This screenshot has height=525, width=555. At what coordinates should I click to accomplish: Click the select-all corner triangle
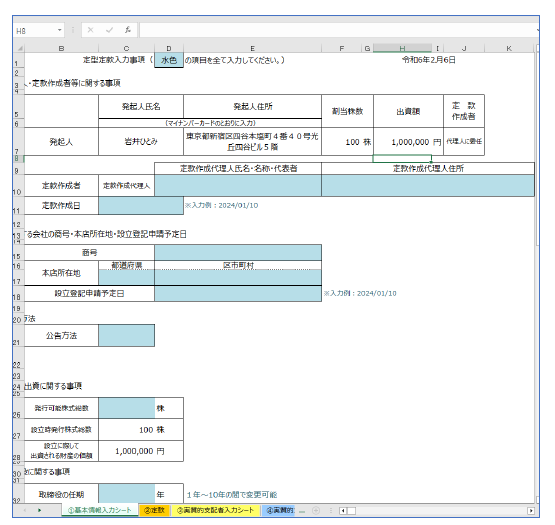pyautogui.click(x=19, y=48)
